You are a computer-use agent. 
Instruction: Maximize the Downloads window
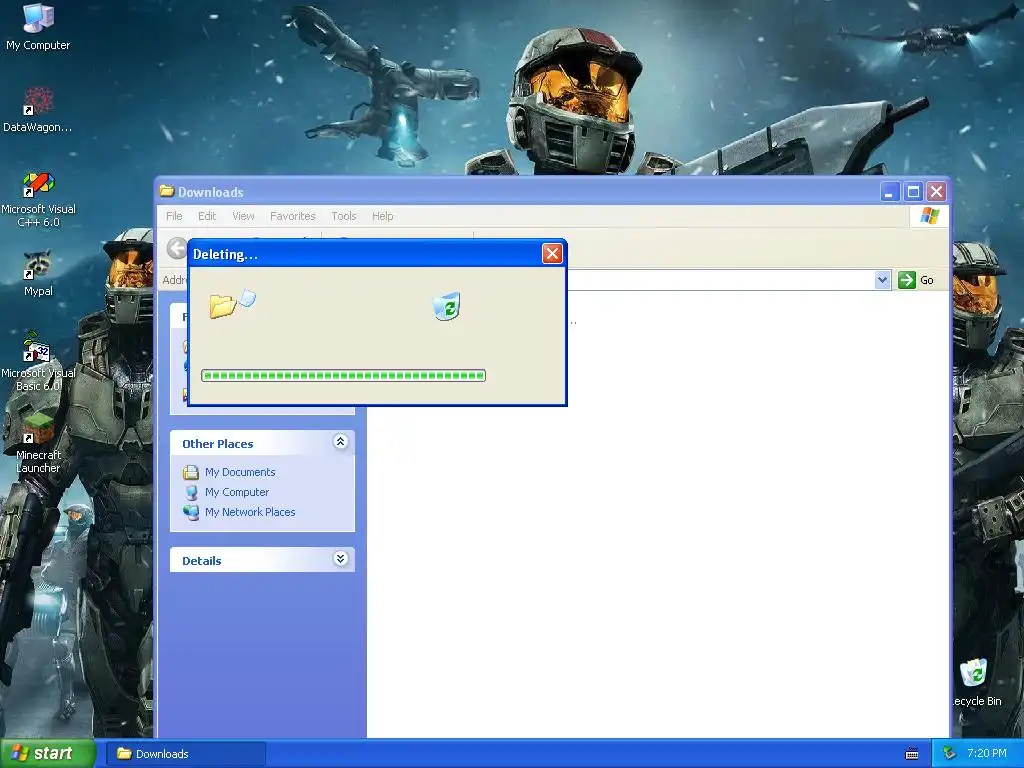click(913, 192)
